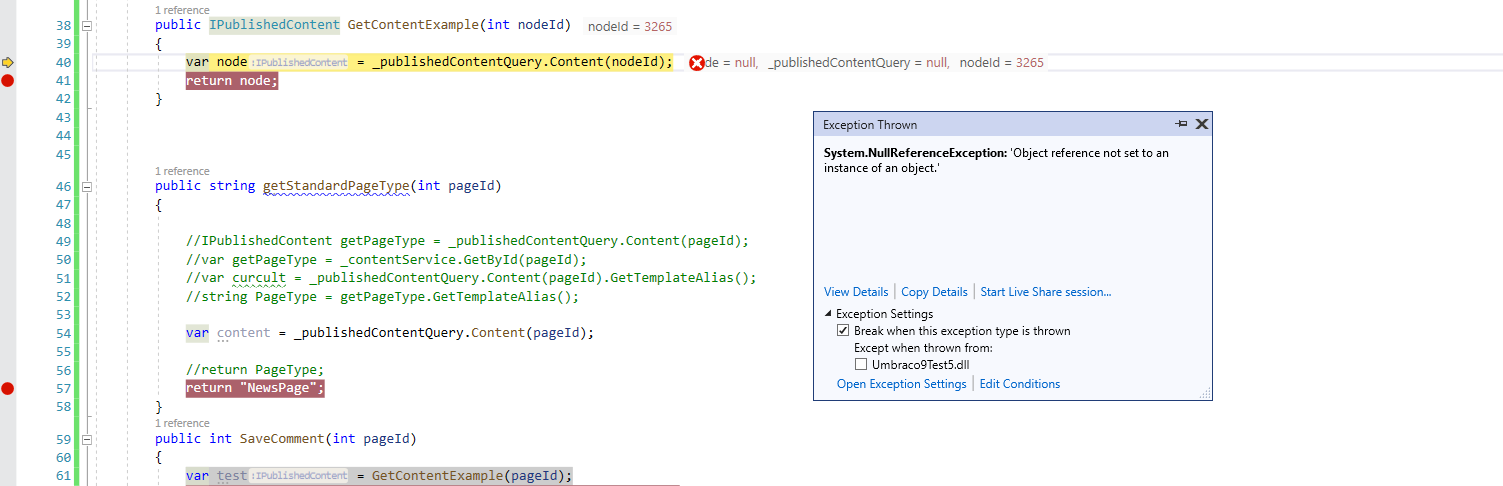The height and width of the screenshot is (486, 1503).
Task: Click the red exception error icon
Action: pos(697,63)
